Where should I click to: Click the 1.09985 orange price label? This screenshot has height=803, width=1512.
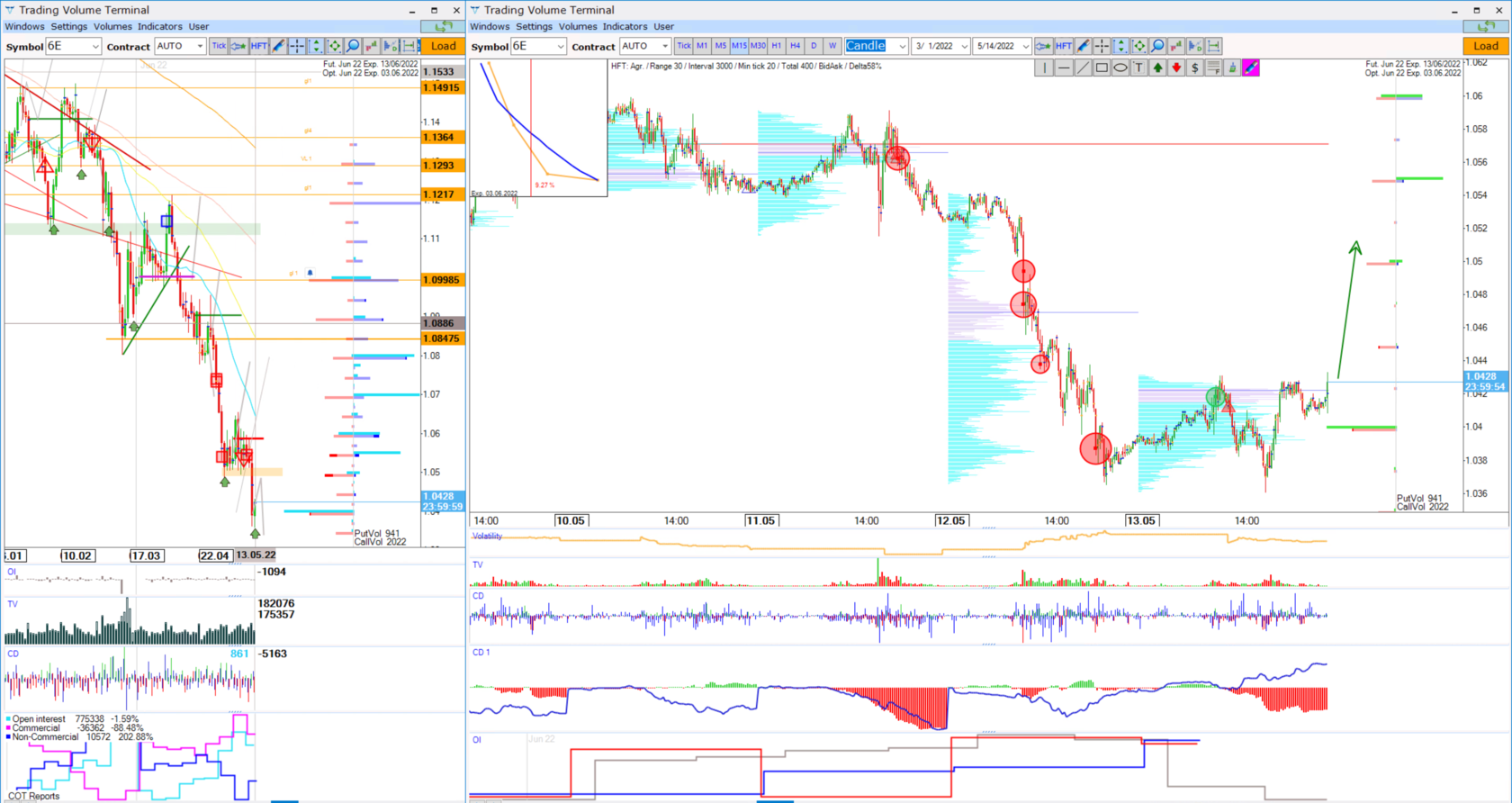click(443, 280)
